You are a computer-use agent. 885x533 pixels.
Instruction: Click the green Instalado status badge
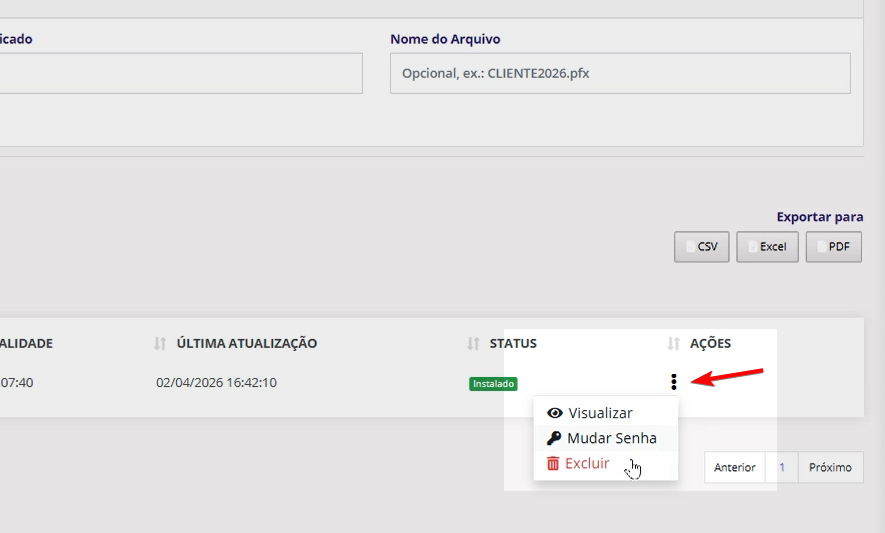tap(493, 383)
